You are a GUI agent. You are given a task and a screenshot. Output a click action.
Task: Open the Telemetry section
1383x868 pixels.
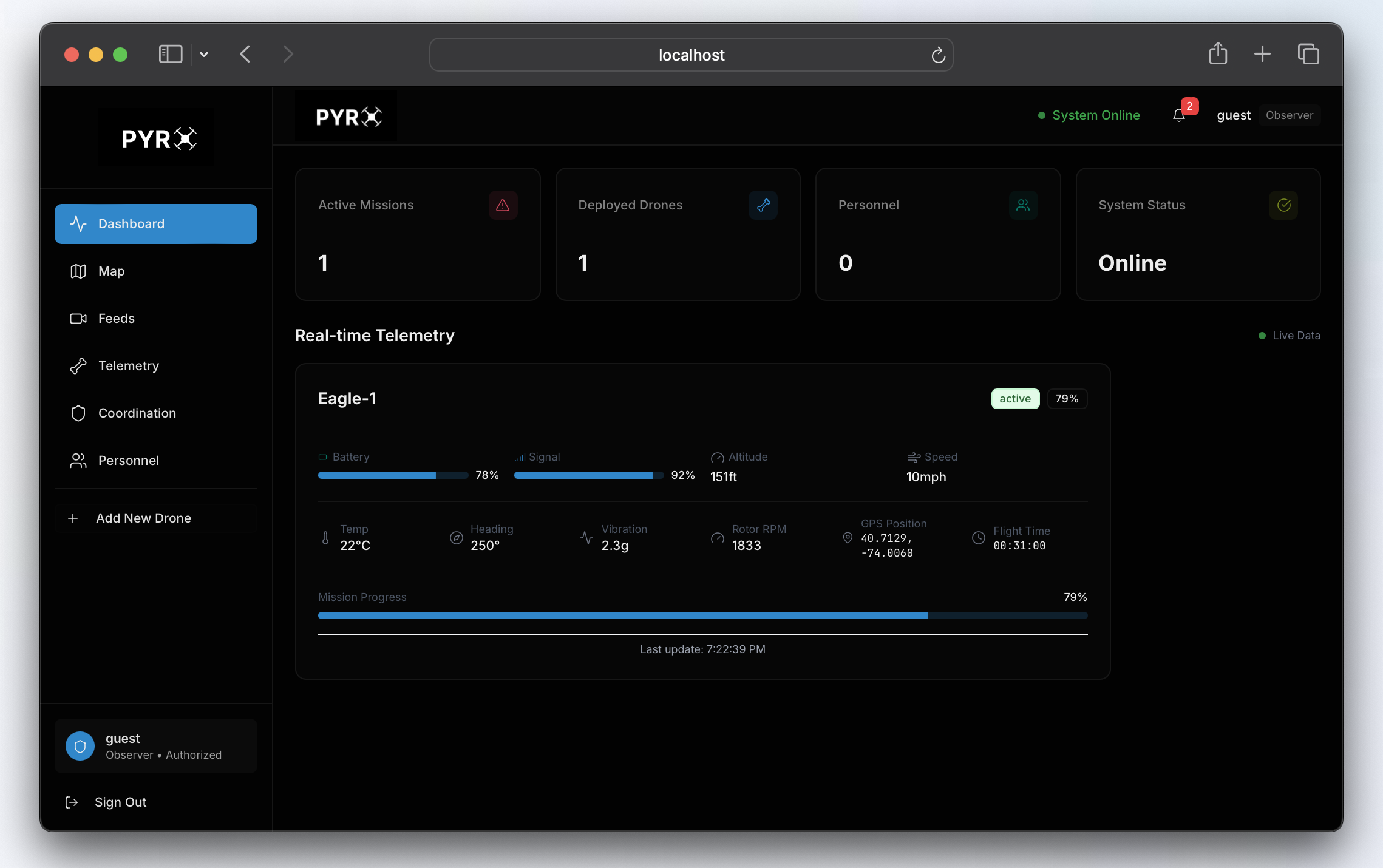coord(128,366)
